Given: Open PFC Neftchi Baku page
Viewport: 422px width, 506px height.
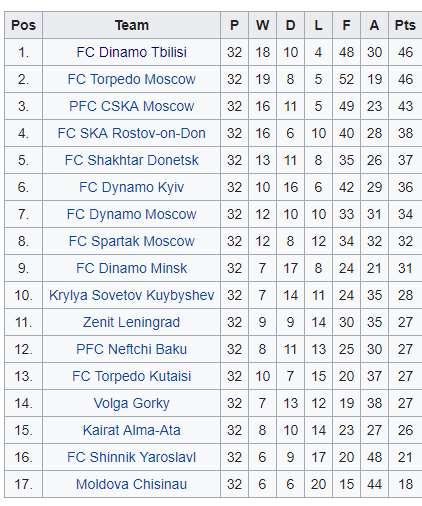Looking at the screenshot, I should tap(131, 349).
